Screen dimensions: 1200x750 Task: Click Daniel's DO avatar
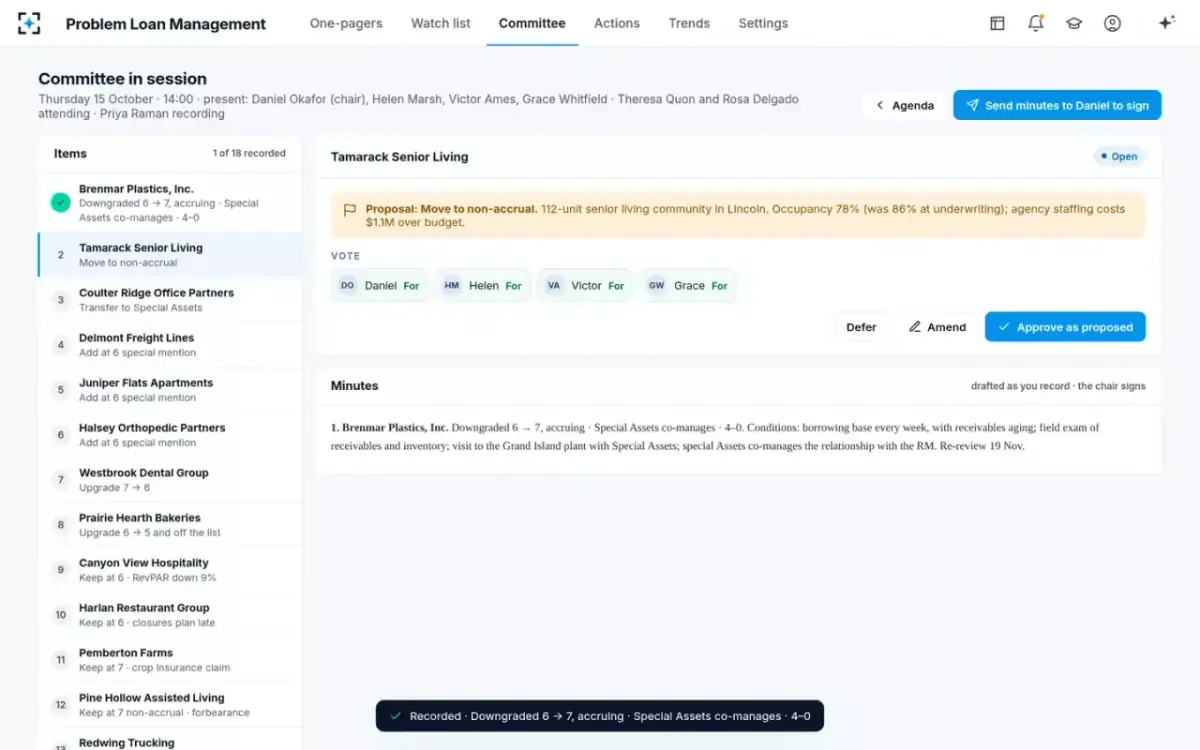tap(347, 286)
